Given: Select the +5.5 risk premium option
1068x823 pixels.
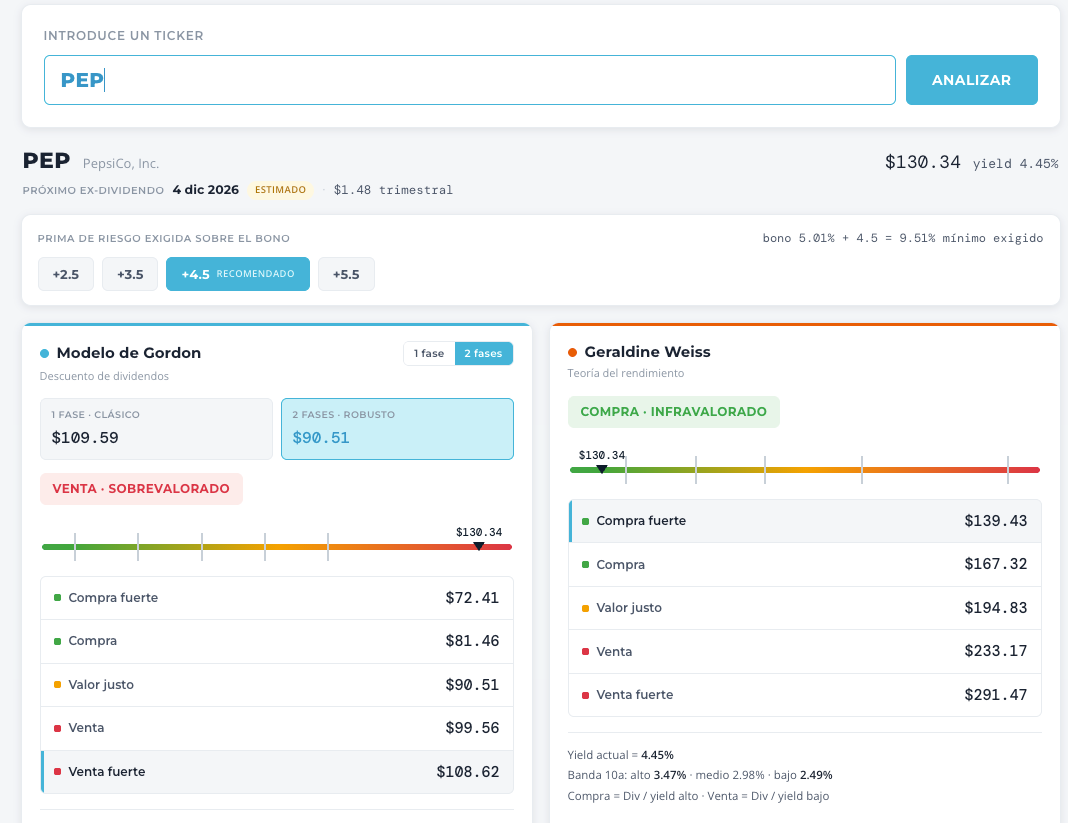Looking at the screenshot, I should [x=346, y=274].
